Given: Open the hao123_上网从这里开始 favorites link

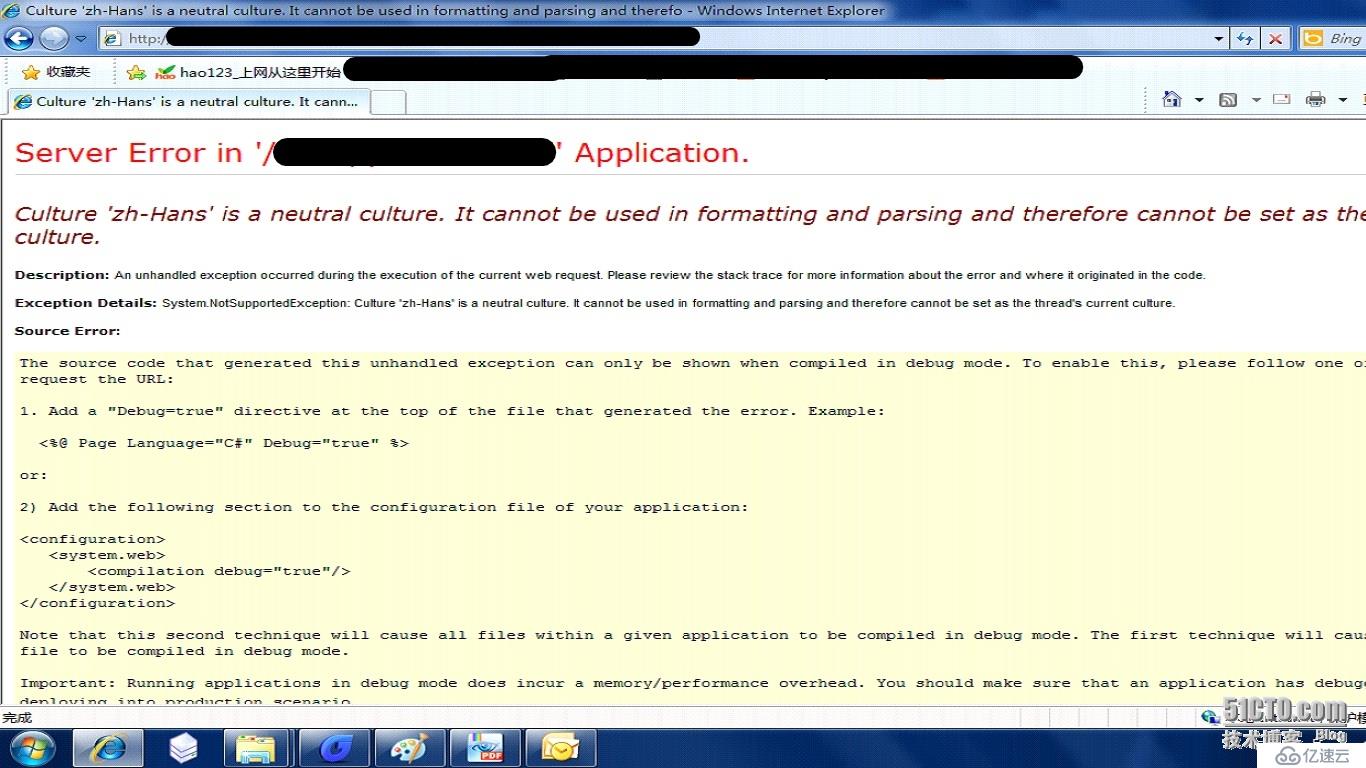Looking at the screenshot, I should click(x=249, y=72).
